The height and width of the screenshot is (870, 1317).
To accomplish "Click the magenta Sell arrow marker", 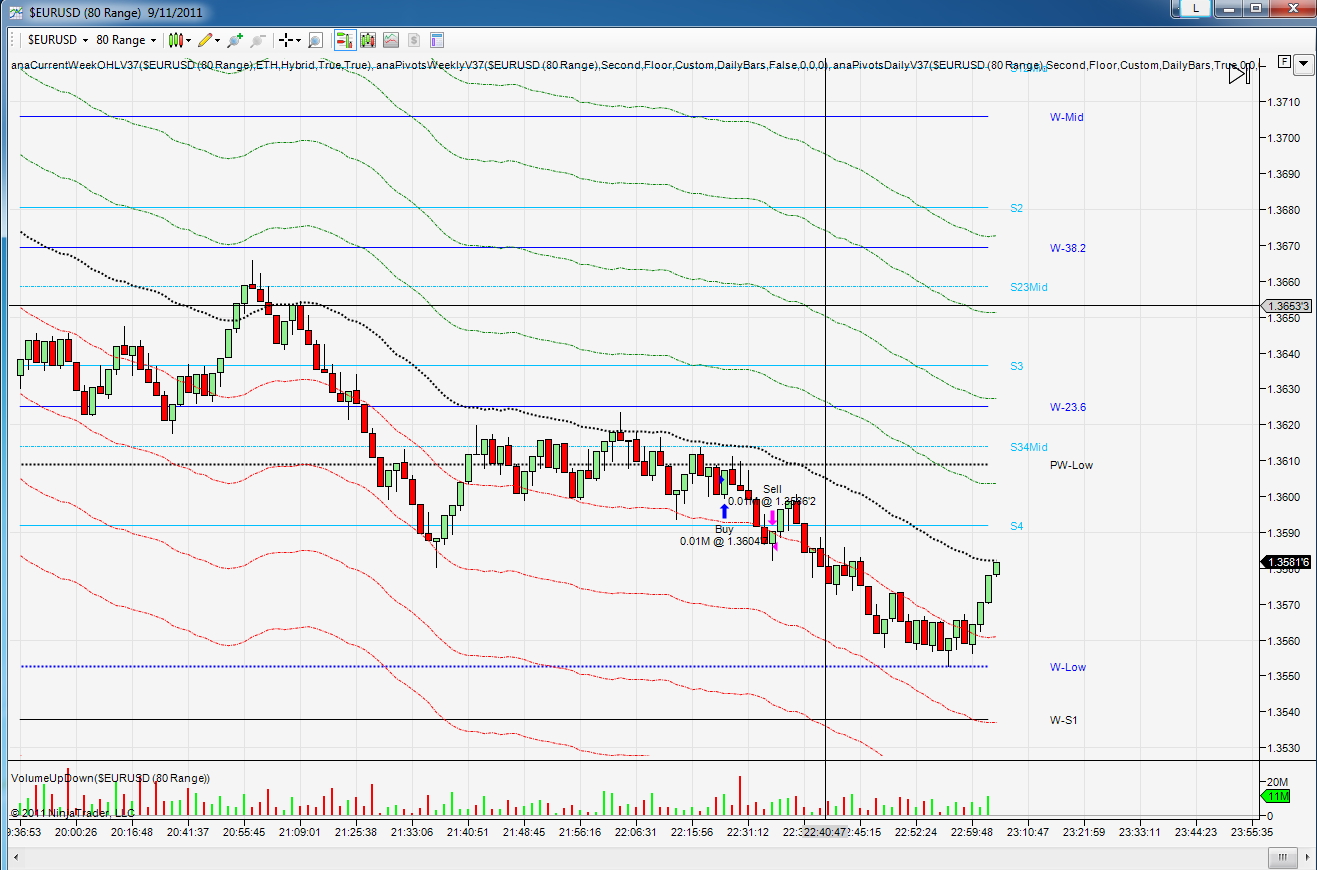I will 772,518.
